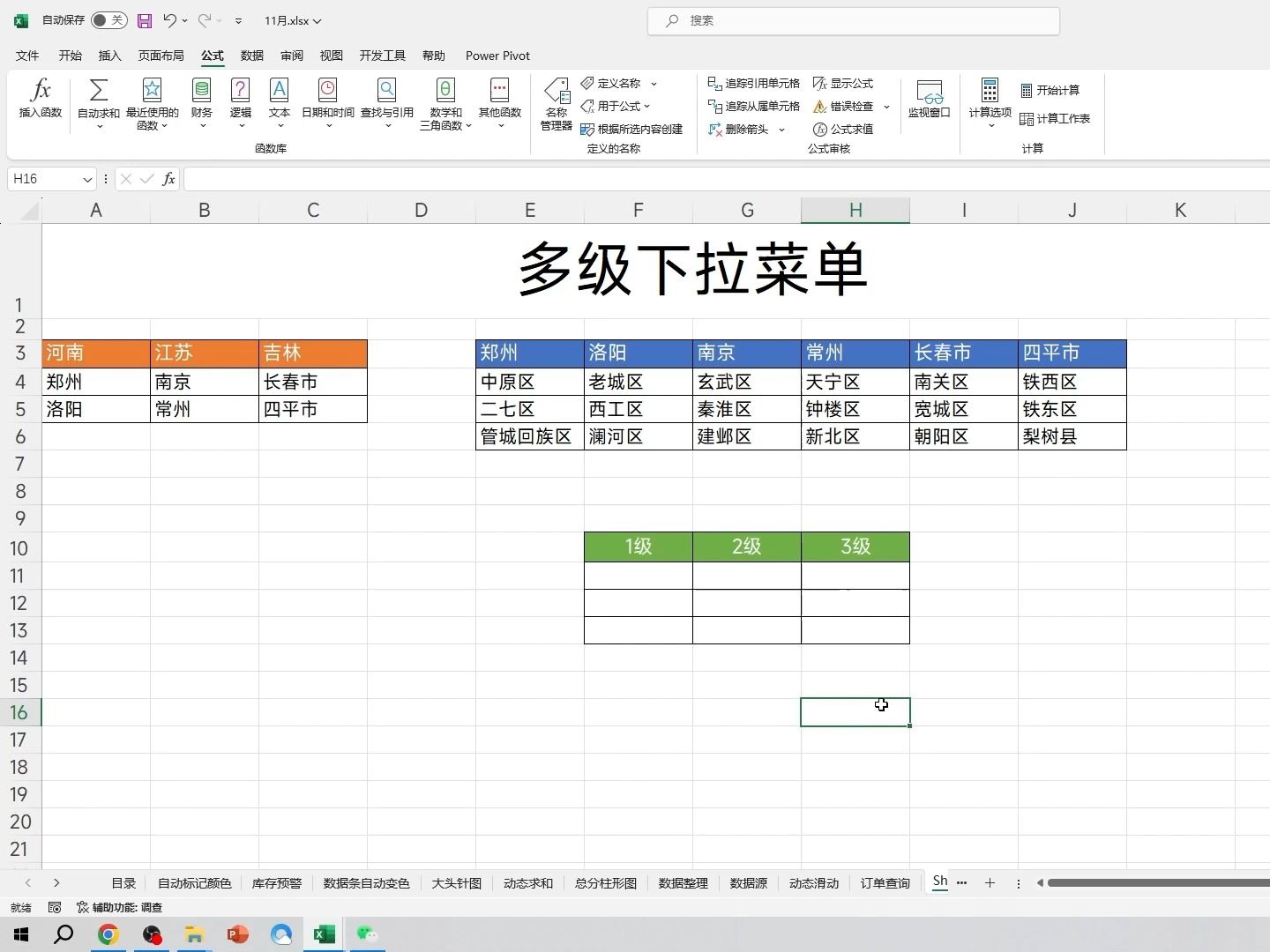This screenshot has height=952, width=1270.
Task: Switch to the Page Layout (页面布局) tab
Action: pyautogui.click(x=161, y=56)
